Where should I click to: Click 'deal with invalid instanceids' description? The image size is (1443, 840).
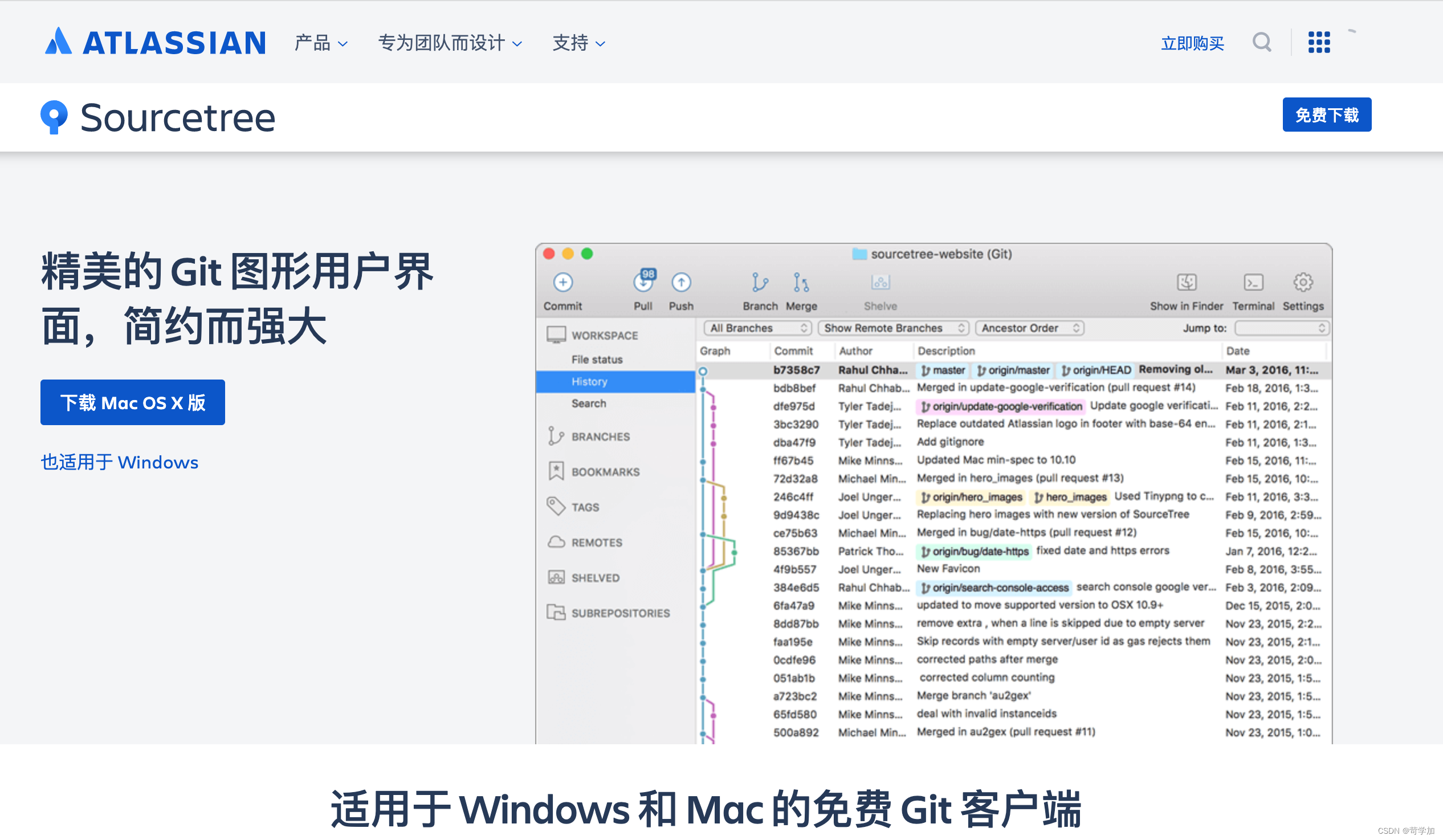click(x=986, y=713)
